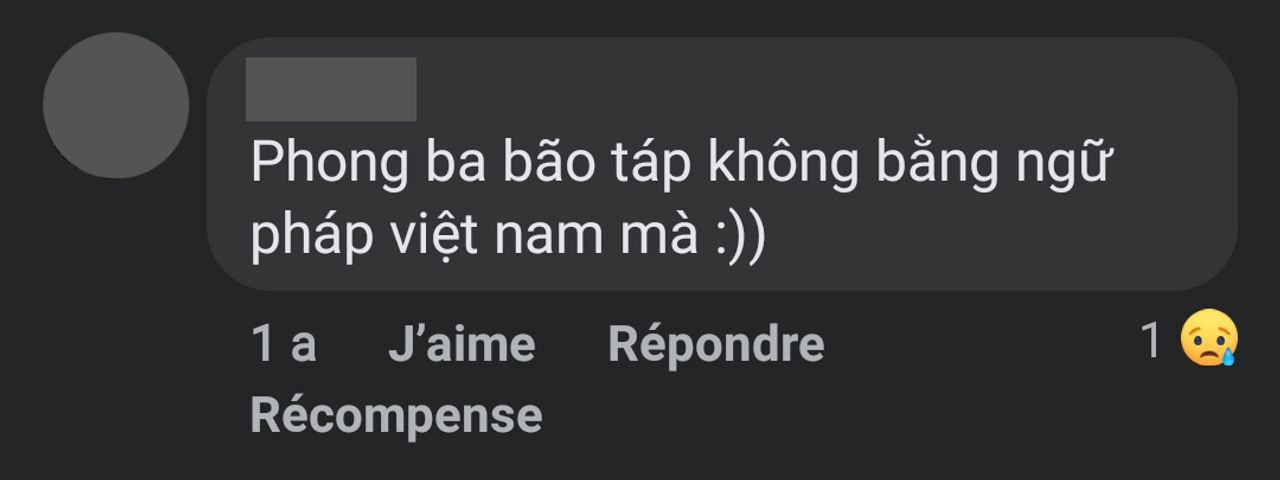
Task: Like the comment with J'aime
Action: [461, 345]
